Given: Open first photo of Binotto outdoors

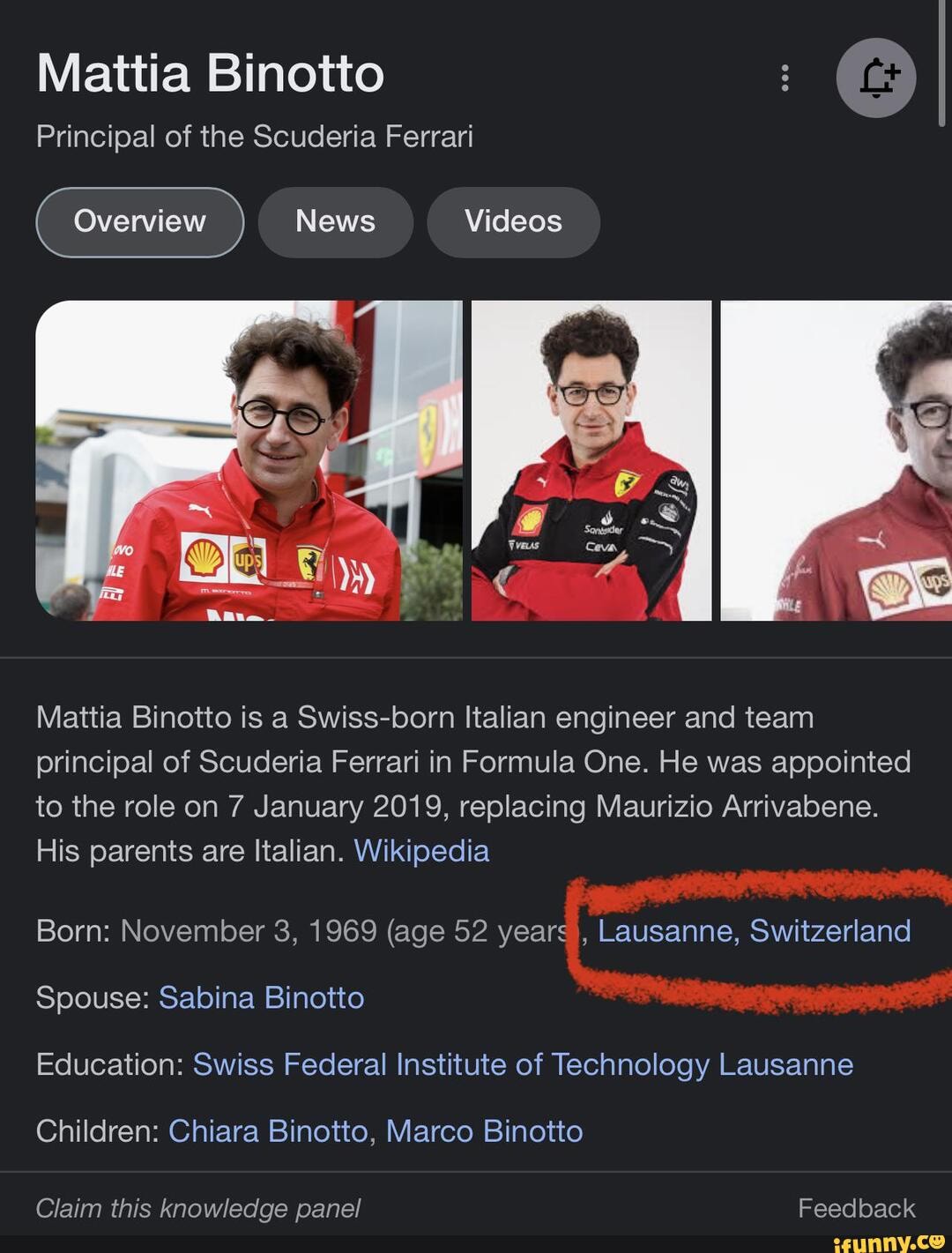Looking at the screenshot, I should tap(248, 460).
